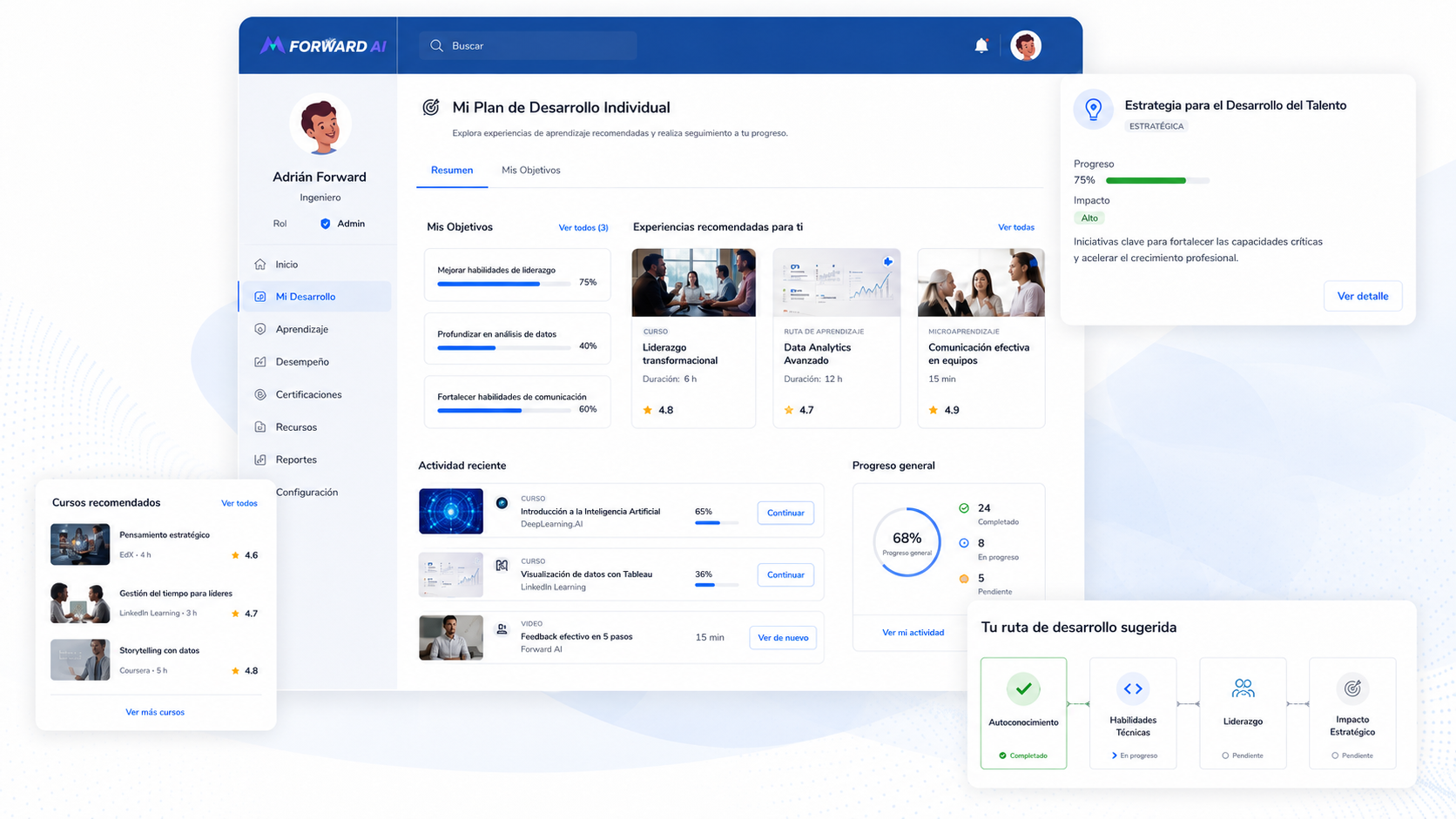
Task: Open the Liderazgo transformacional course thumbnail
Action: [x=693, y=282]
